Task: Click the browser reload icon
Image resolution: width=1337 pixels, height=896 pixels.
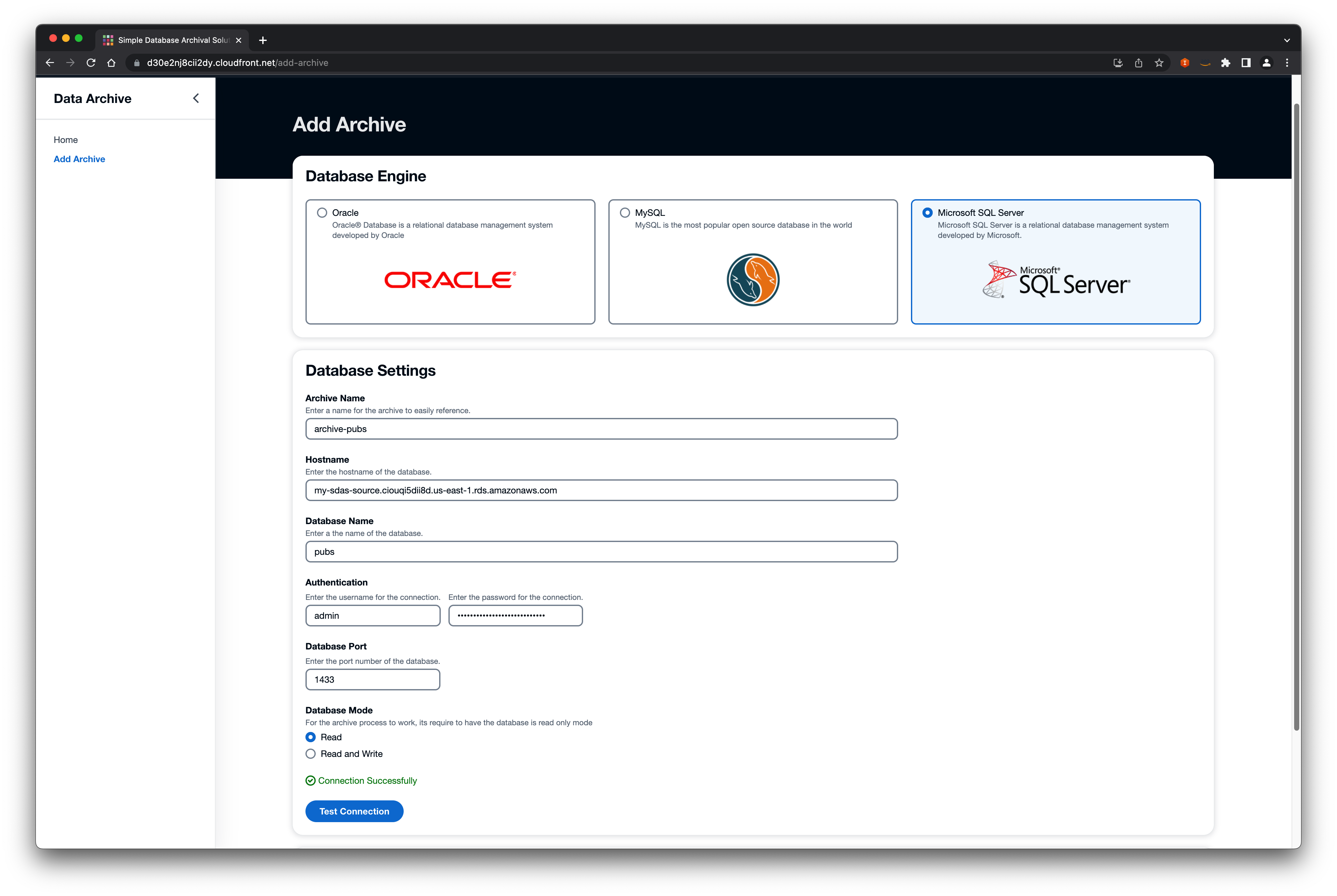Action: pyautogui.click(x=91, y=63)
